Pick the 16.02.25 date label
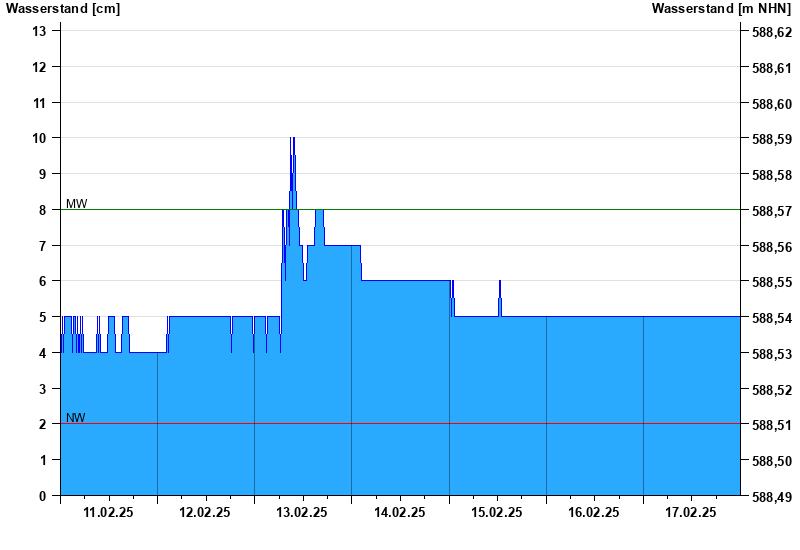Image resolution: width=800 pixels, height=550 pixels. coord(593,512)
